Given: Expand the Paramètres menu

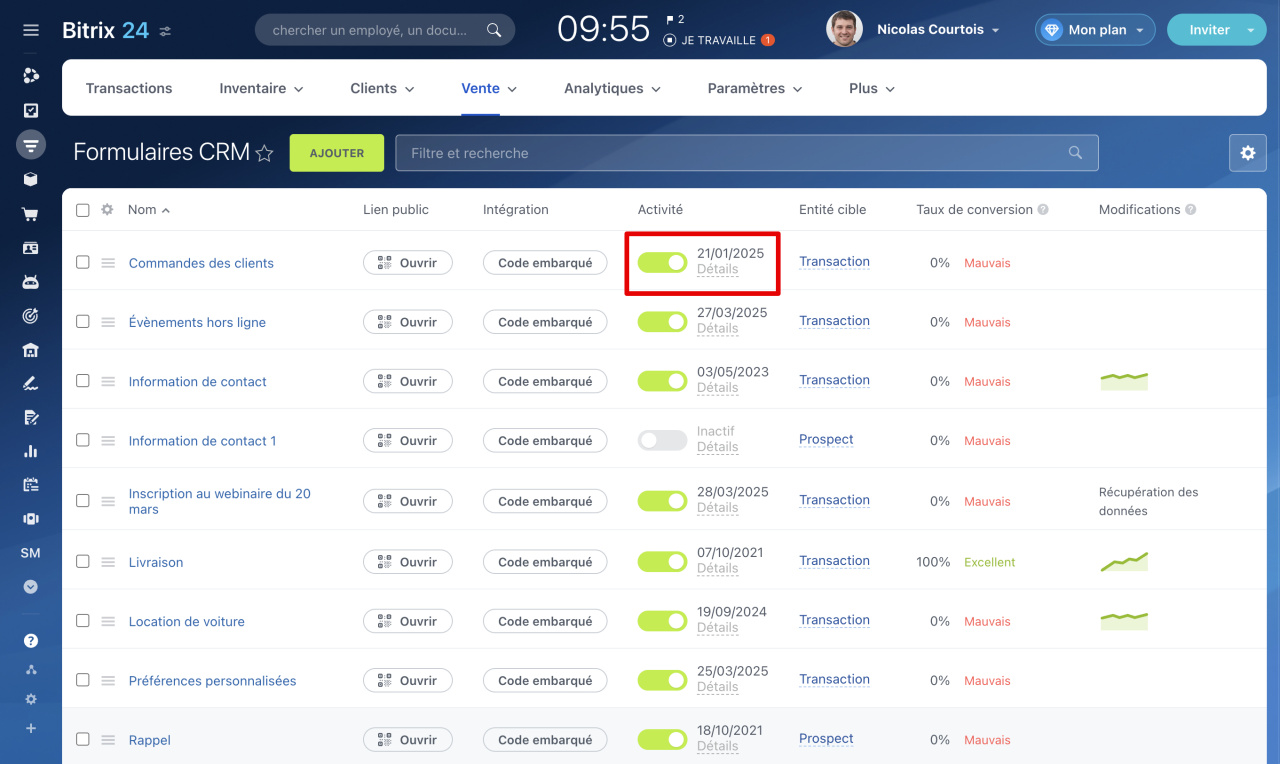Looking at the screenshot, I should (755, 88).
